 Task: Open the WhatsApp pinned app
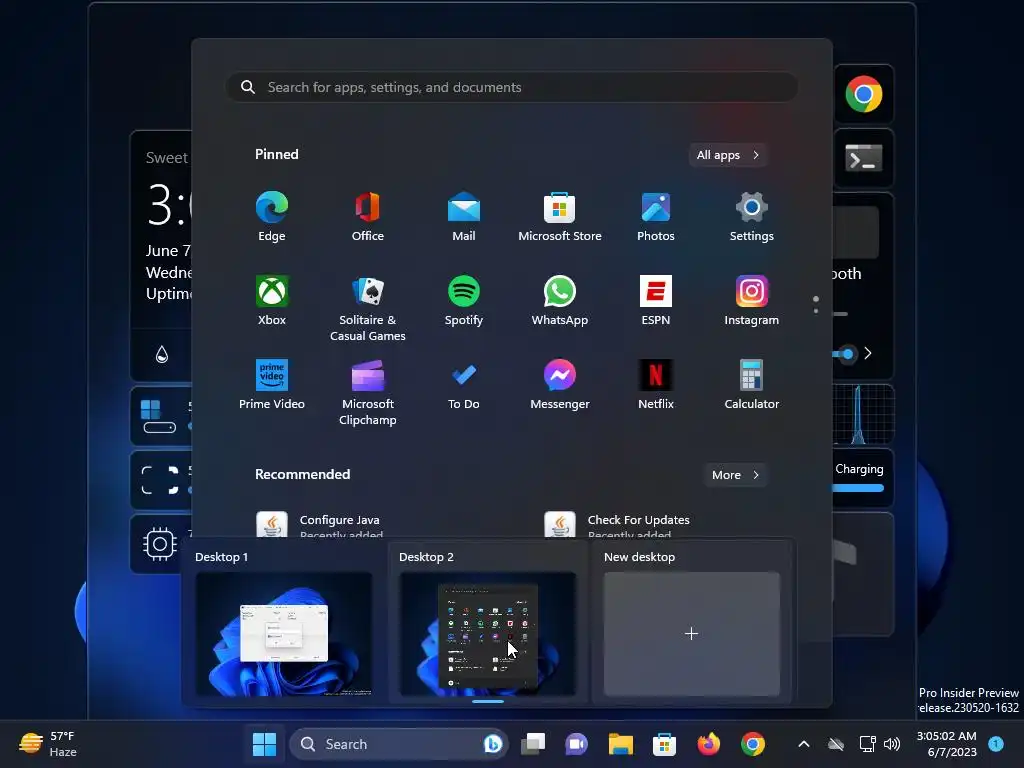560,300
